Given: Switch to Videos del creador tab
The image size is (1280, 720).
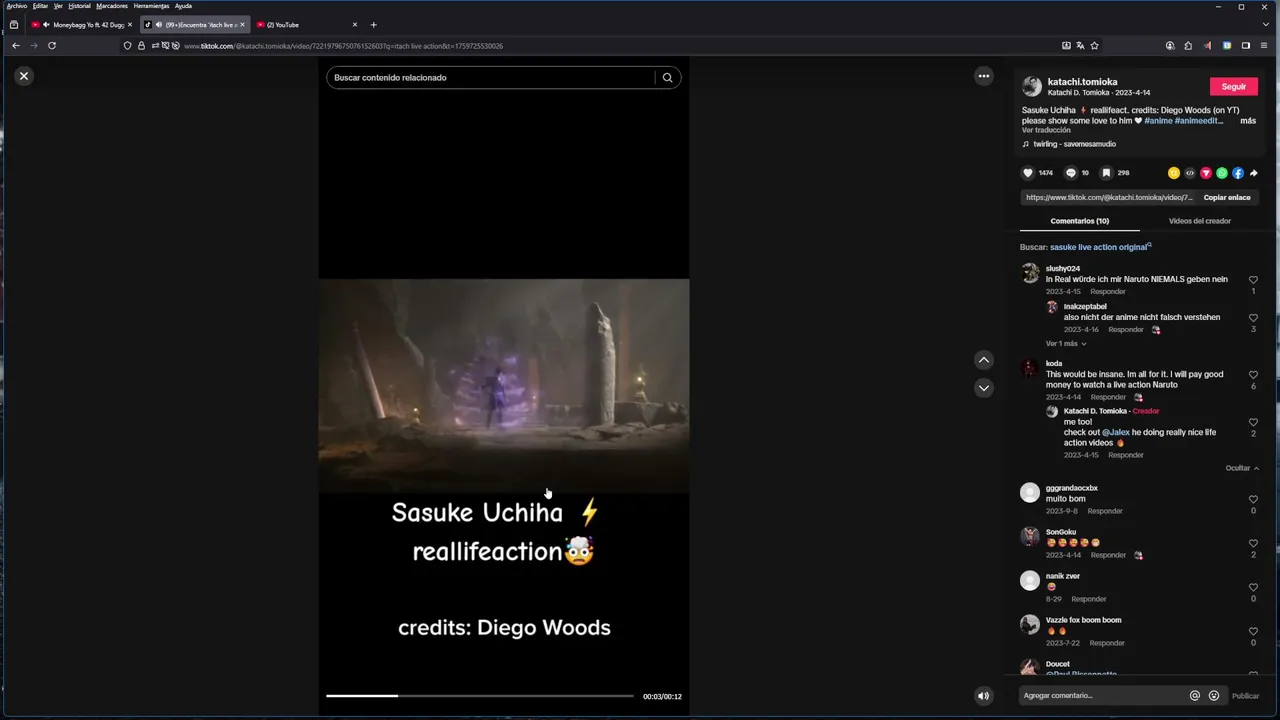Looking at the screenshot, I should (x=1200, y=221).
